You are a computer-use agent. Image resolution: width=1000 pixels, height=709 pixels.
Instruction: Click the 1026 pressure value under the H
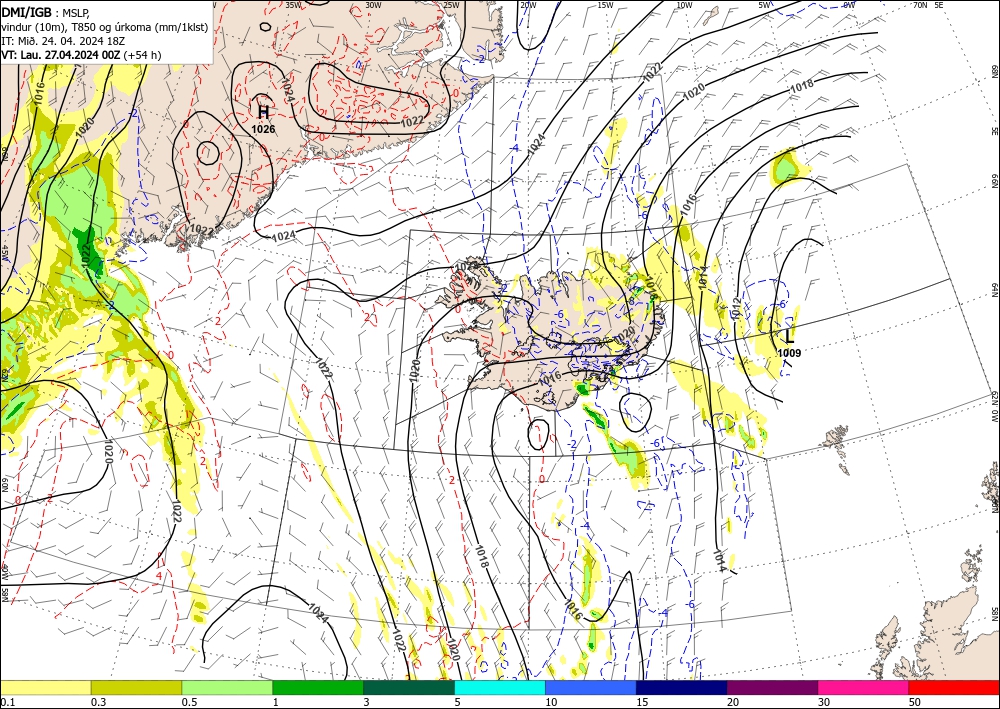coord(263,129)
